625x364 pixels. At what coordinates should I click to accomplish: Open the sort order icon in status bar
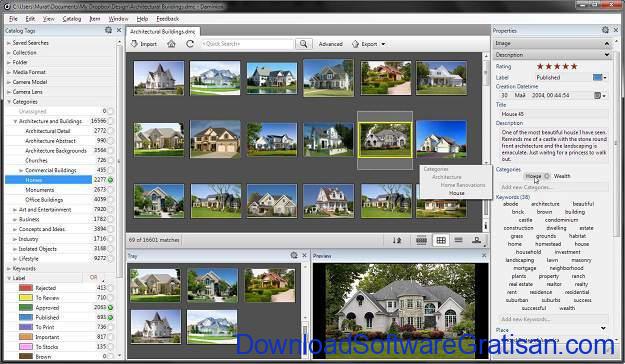pyautogui.click(x=397, y=240)
